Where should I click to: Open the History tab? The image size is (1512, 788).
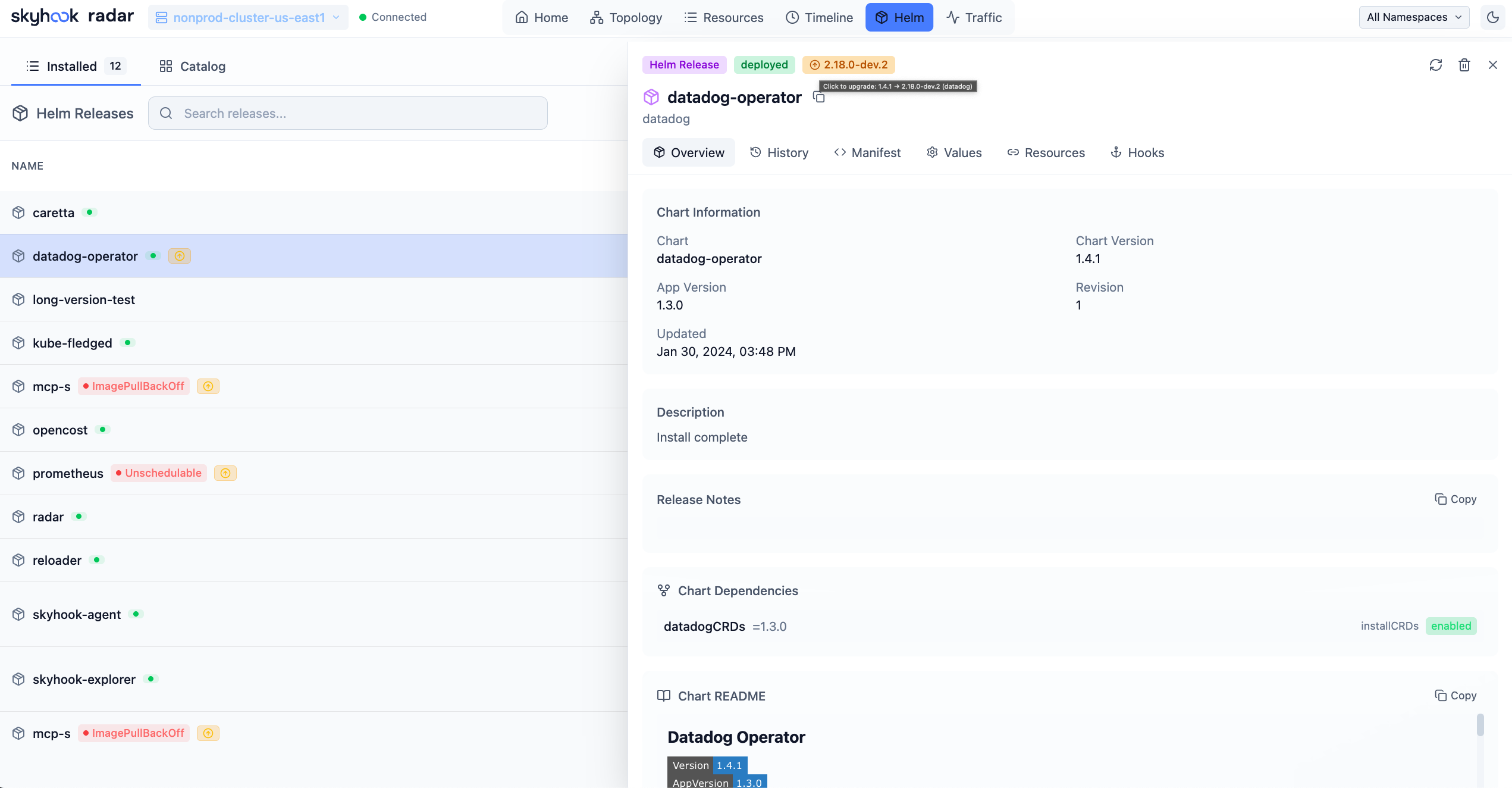pos(779,152)
